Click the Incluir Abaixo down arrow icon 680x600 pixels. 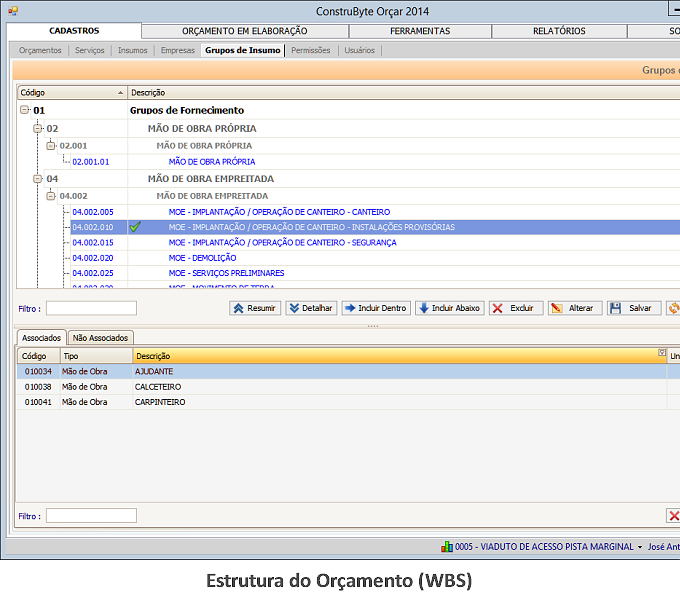[x=424, y=308]
